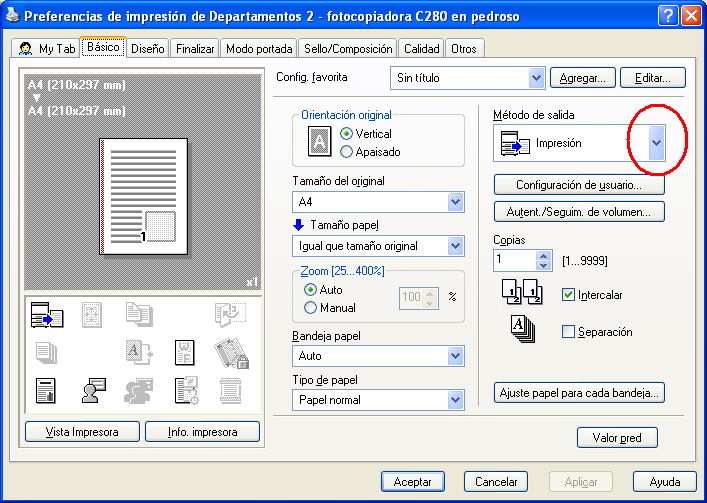Image resolution: width=707 pixels, height=503 pixels.
Task: Click zoom percent down arrow
Action: [x=430, y=303]
